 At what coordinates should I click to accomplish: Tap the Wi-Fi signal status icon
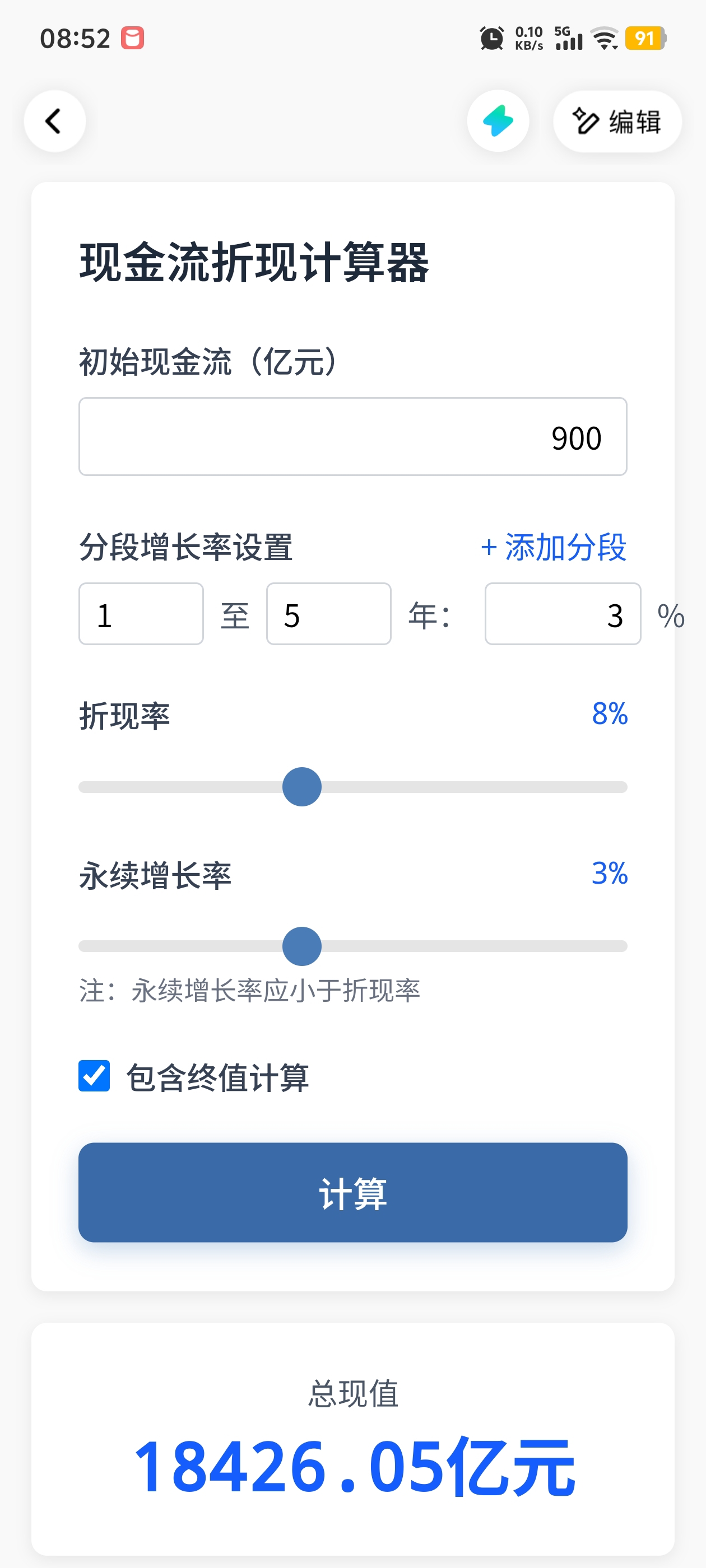click(x=605, y=38)
